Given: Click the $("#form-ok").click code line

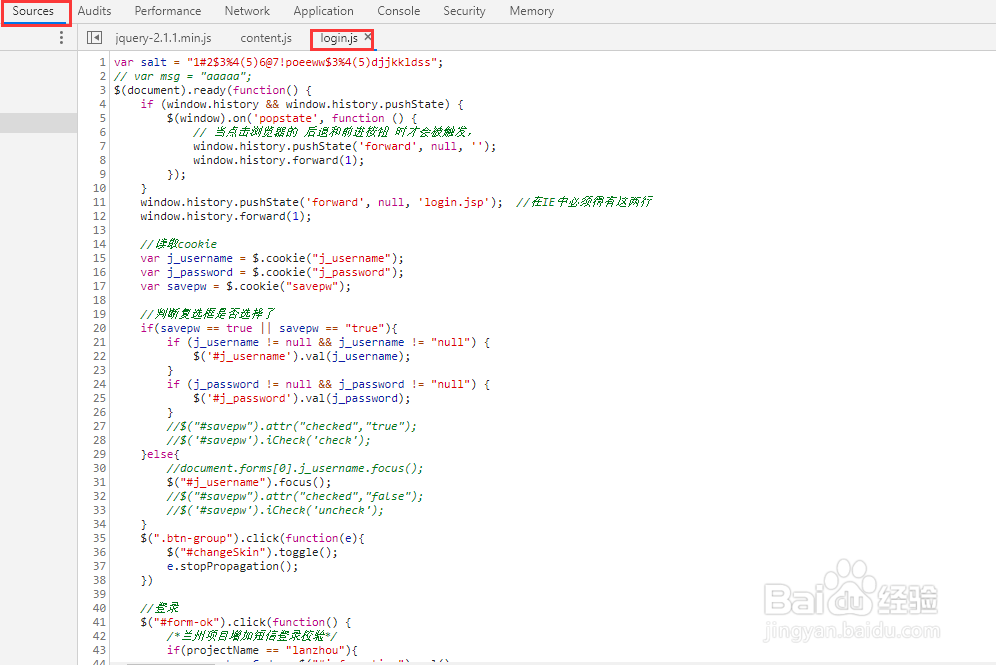Looking at the screenshot, I should point(246,622).
